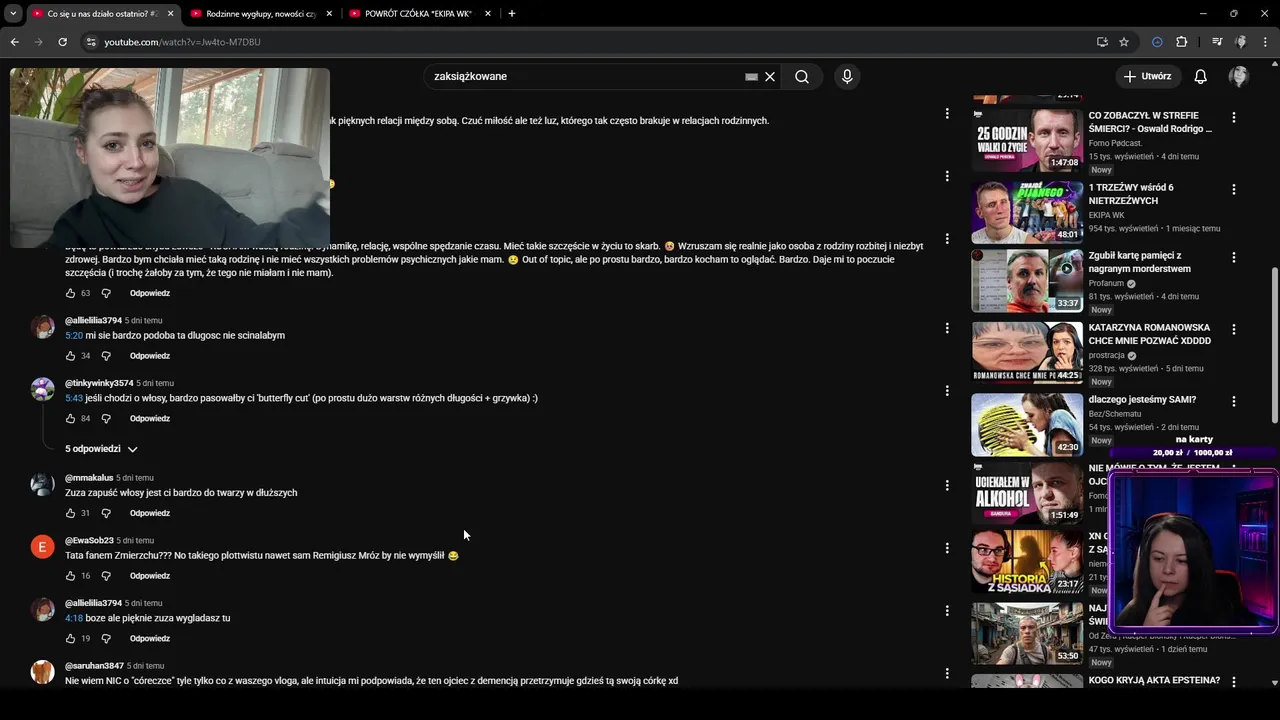The width and height of the screenshot is (1280, 720).
Task: Open '25 godzin walki o życie' thumbnail
Action: click(1027, 140)
